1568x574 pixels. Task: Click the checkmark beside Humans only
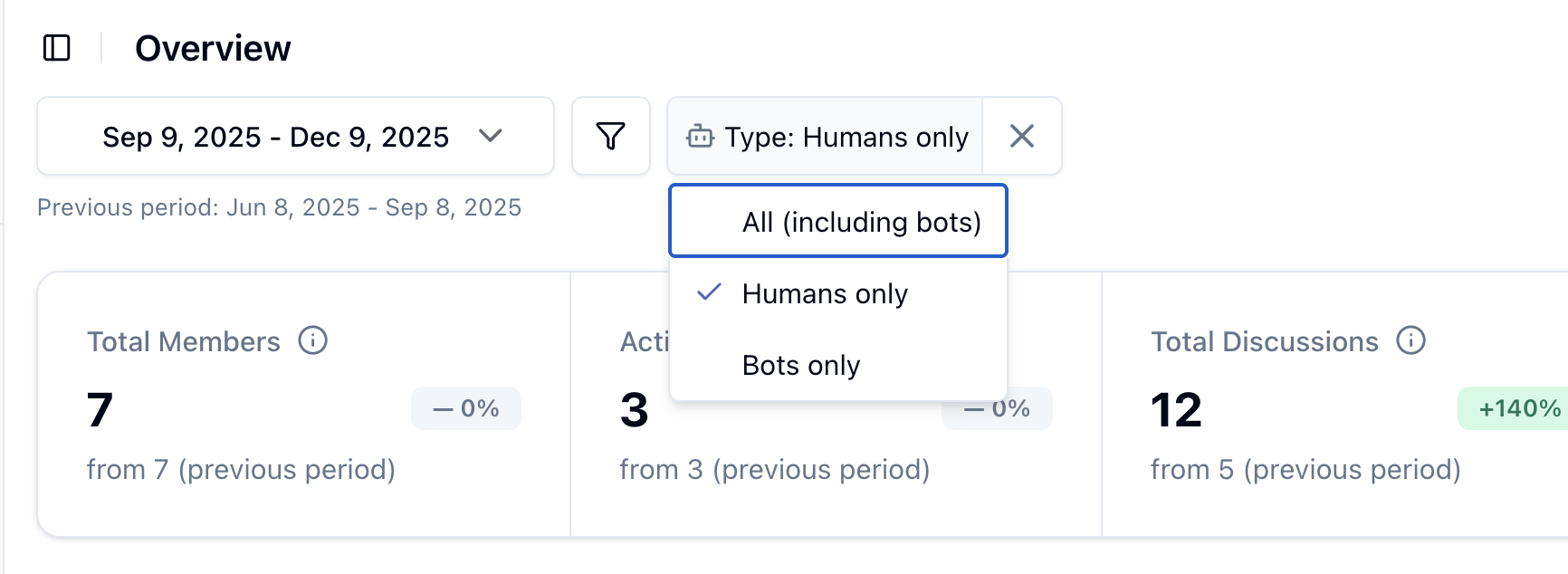coord(710,292)
